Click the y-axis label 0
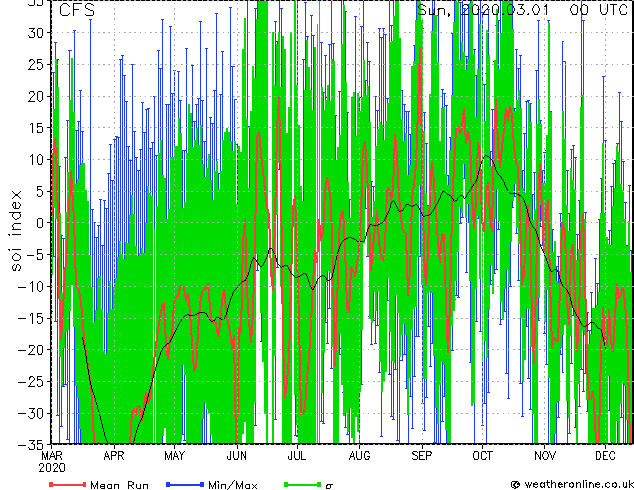634x490 pixels. click(x=40, y=223)
